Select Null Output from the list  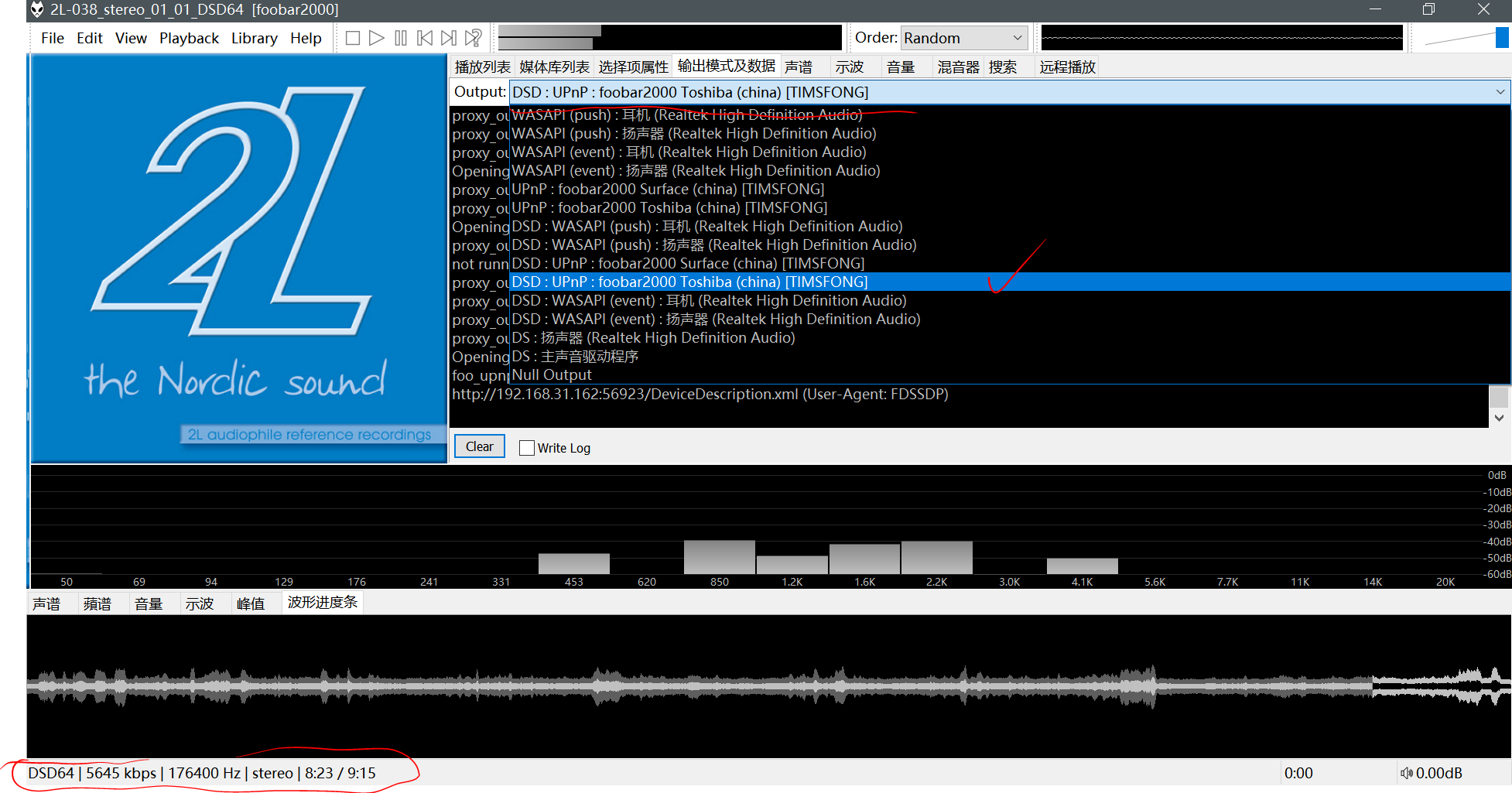coord(552,375)
